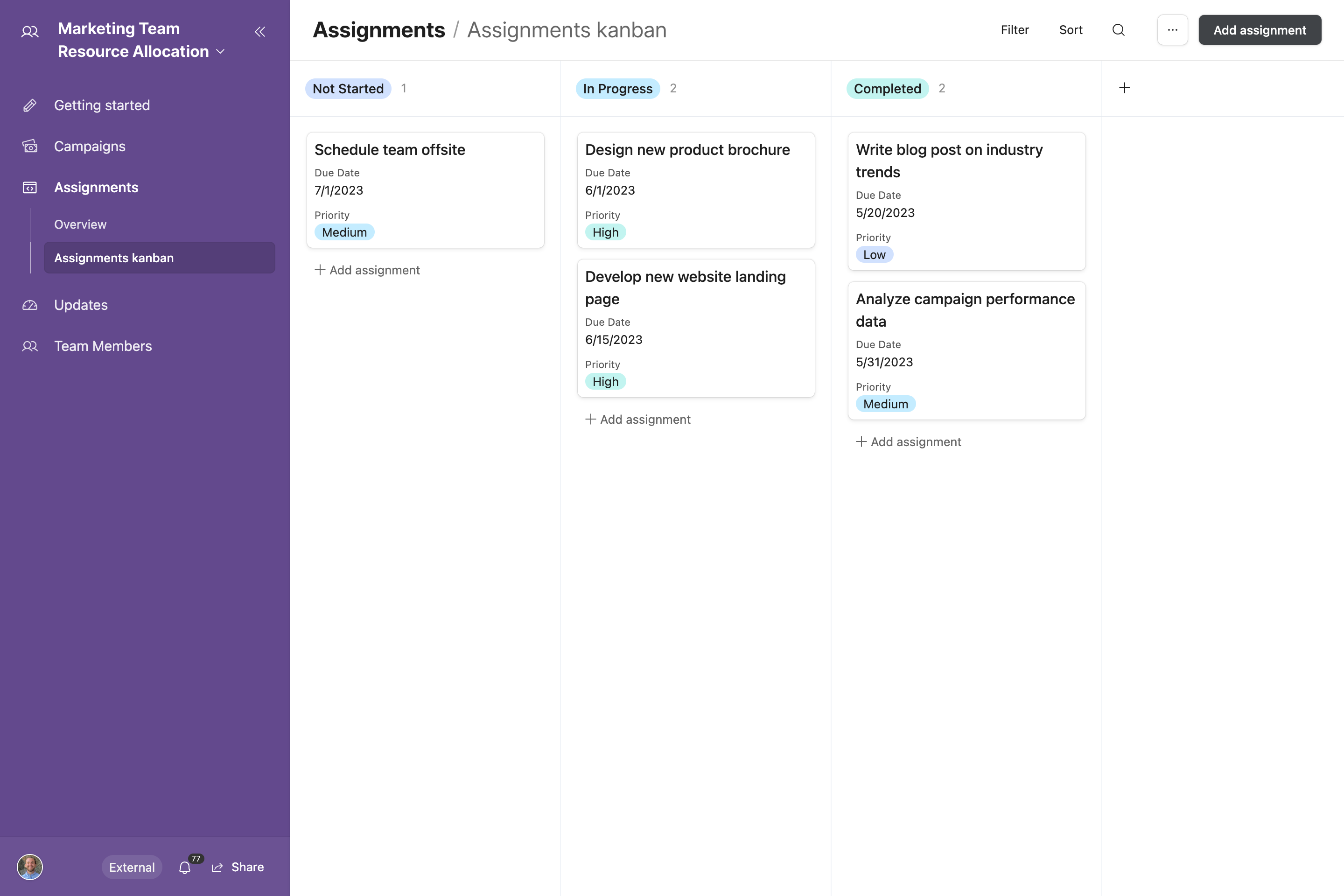Add assignment under the Not Started column
Screen dimensions: 1344x896
click(367, 270)
